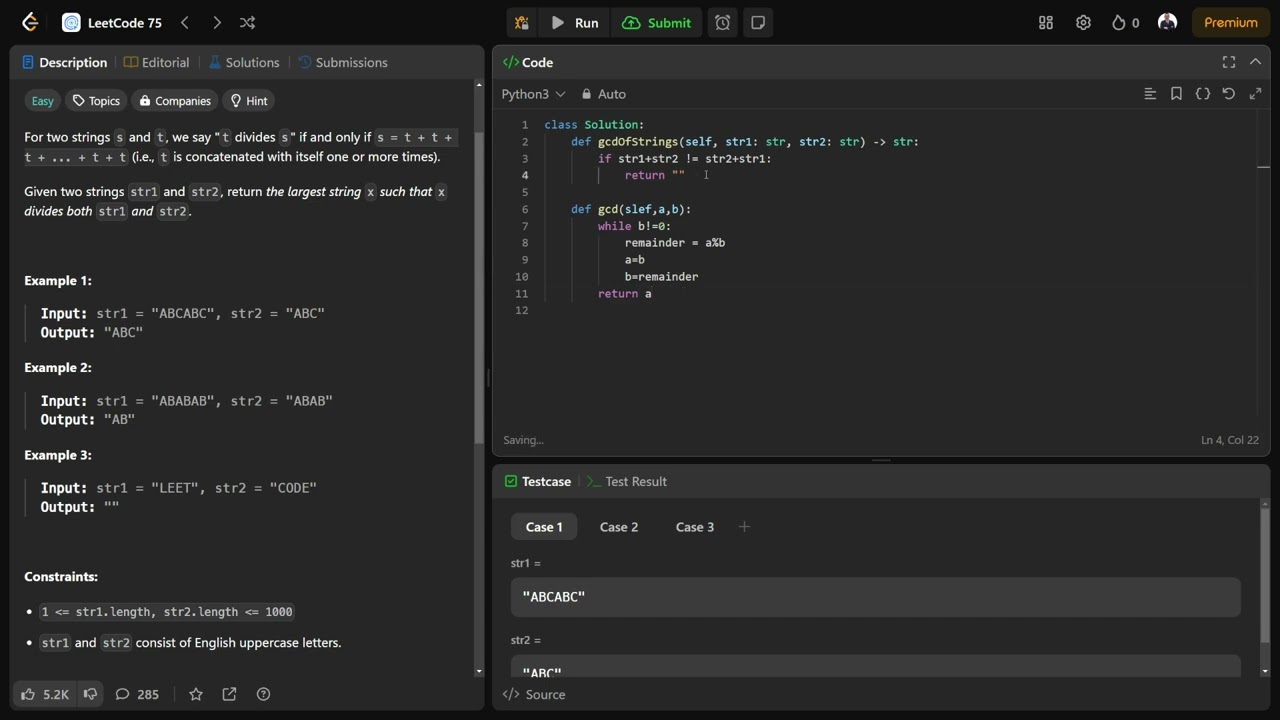Open the notes icon in top bar
The image size is (1280, 720).
pyautogui.click(x=758, y=22)
